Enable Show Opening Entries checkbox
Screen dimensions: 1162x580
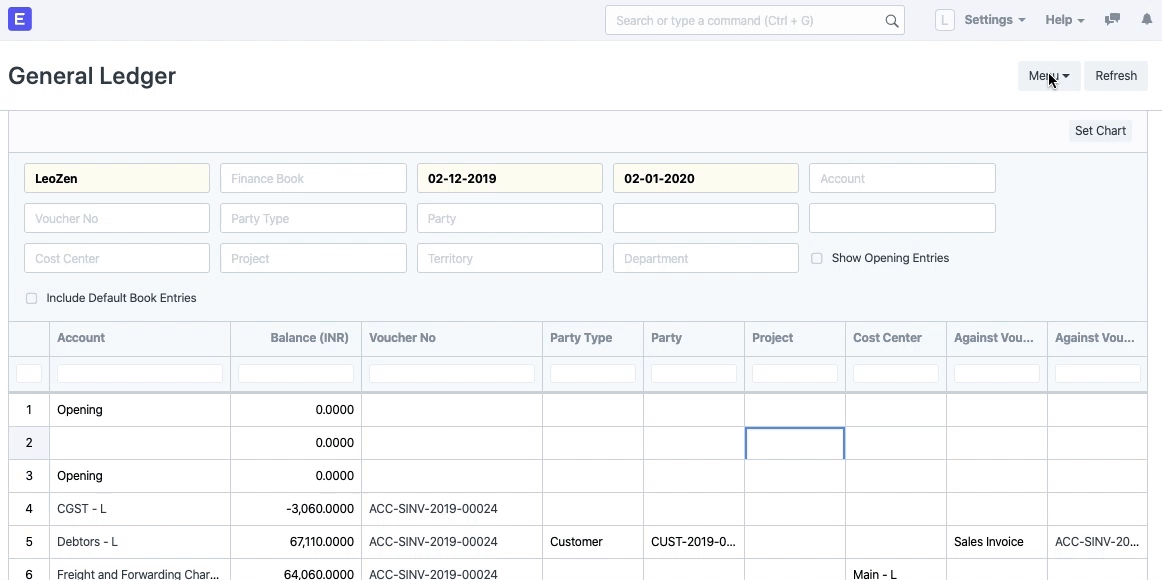click(817, 258)
